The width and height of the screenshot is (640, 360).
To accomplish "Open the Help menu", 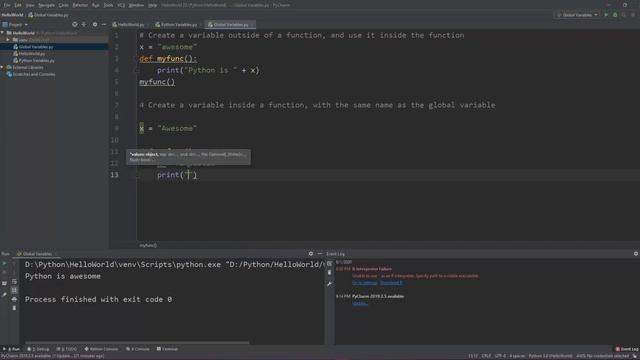I will point(153,5).
